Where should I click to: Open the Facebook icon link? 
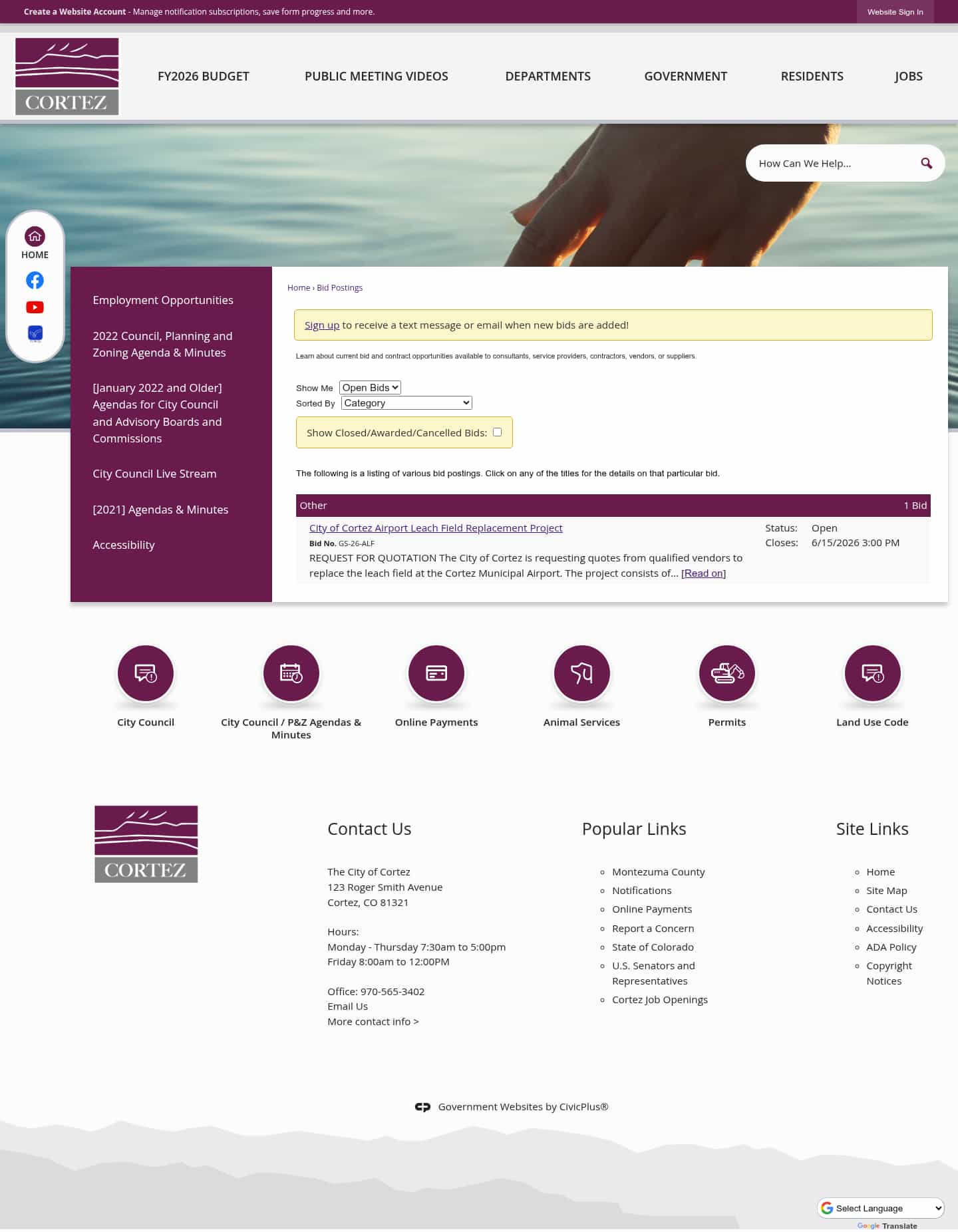[x=35, y=280]
